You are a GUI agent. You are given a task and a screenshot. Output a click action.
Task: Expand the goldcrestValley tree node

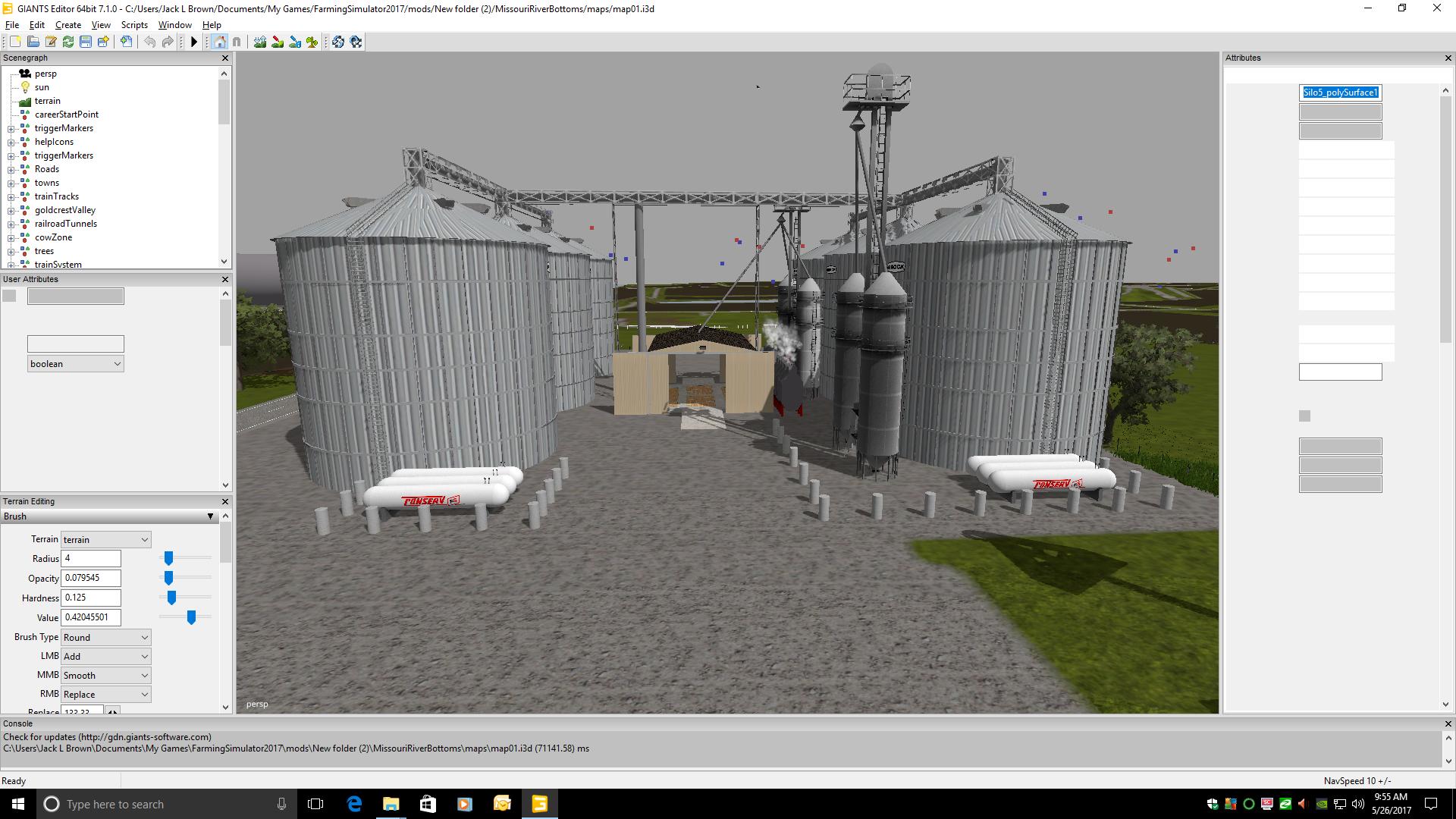(11, 210)
